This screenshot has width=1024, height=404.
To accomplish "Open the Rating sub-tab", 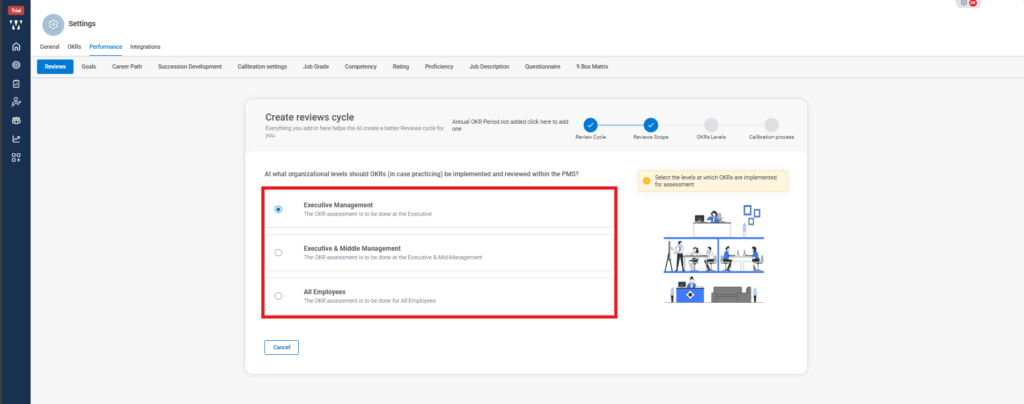I will (x=401, y=67).
